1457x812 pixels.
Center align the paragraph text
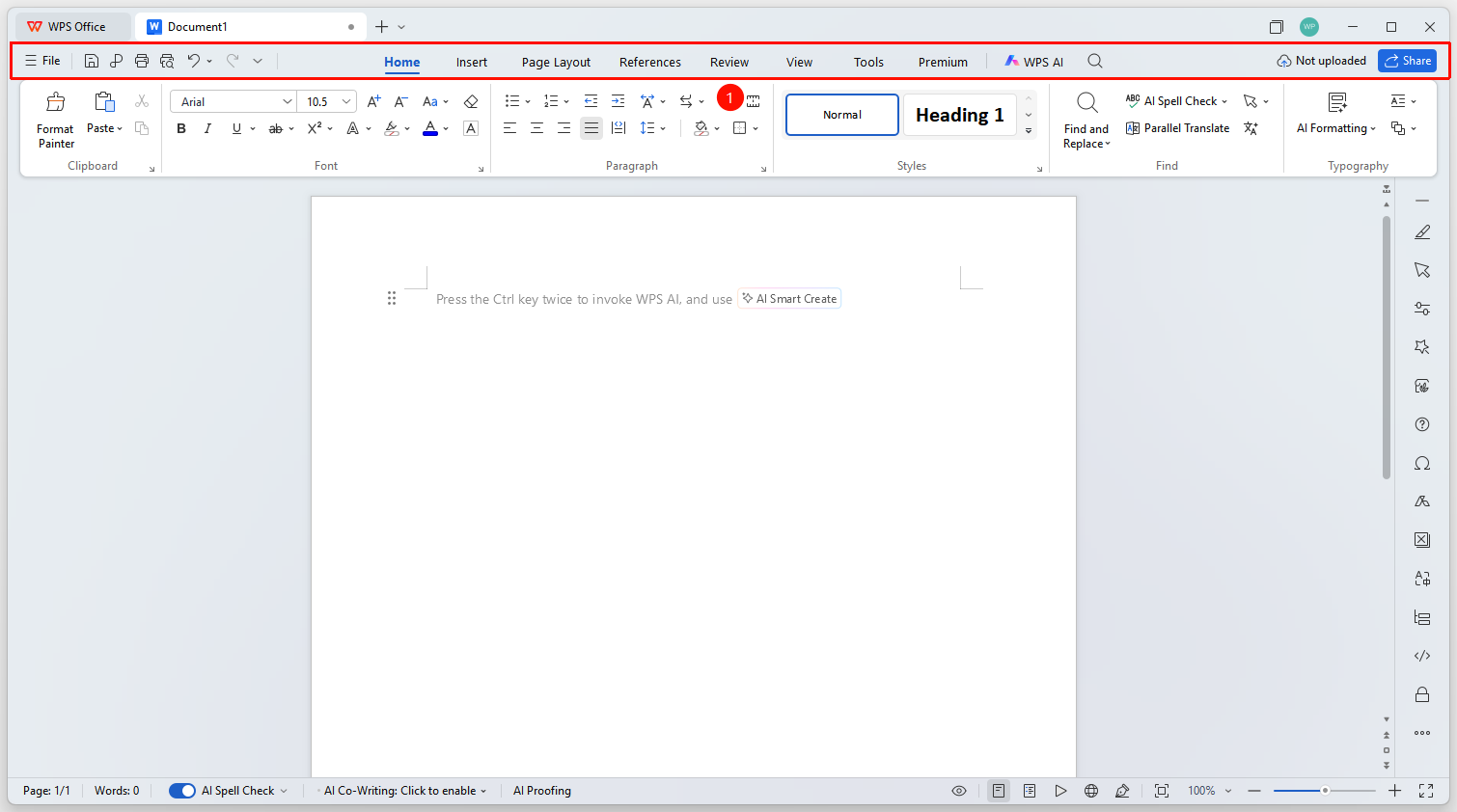click(536, 128)
